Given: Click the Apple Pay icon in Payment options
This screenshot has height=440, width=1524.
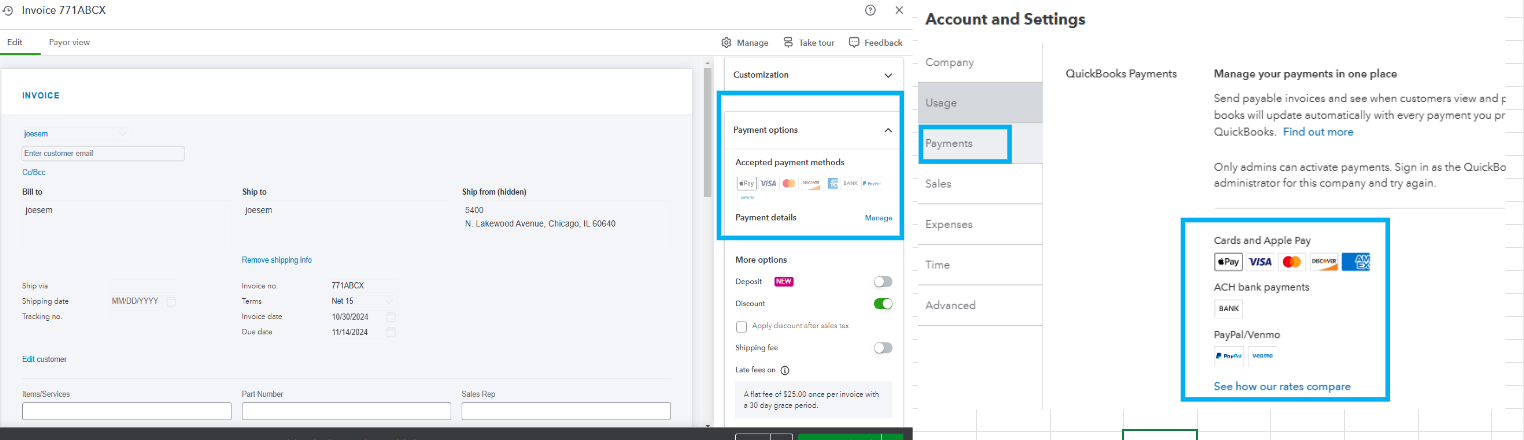Looking at the screenshot, I should (x=746, y=184).
